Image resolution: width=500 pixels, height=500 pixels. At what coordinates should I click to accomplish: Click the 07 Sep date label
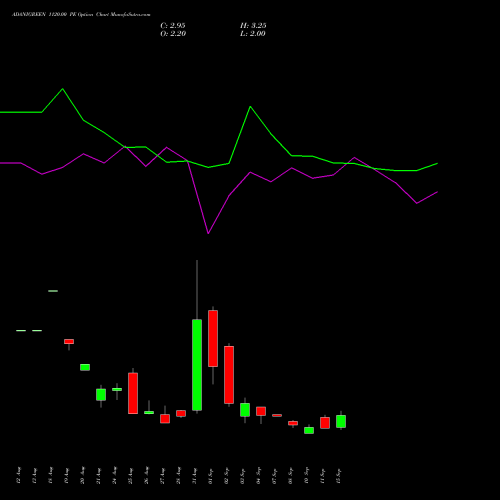pos(274,475)
